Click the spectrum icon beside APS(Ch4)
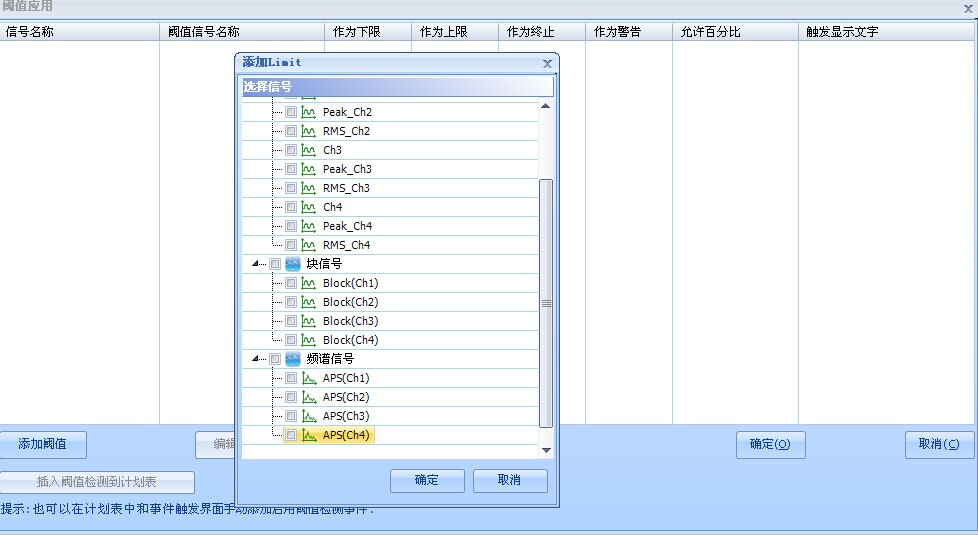 point(309,435)
